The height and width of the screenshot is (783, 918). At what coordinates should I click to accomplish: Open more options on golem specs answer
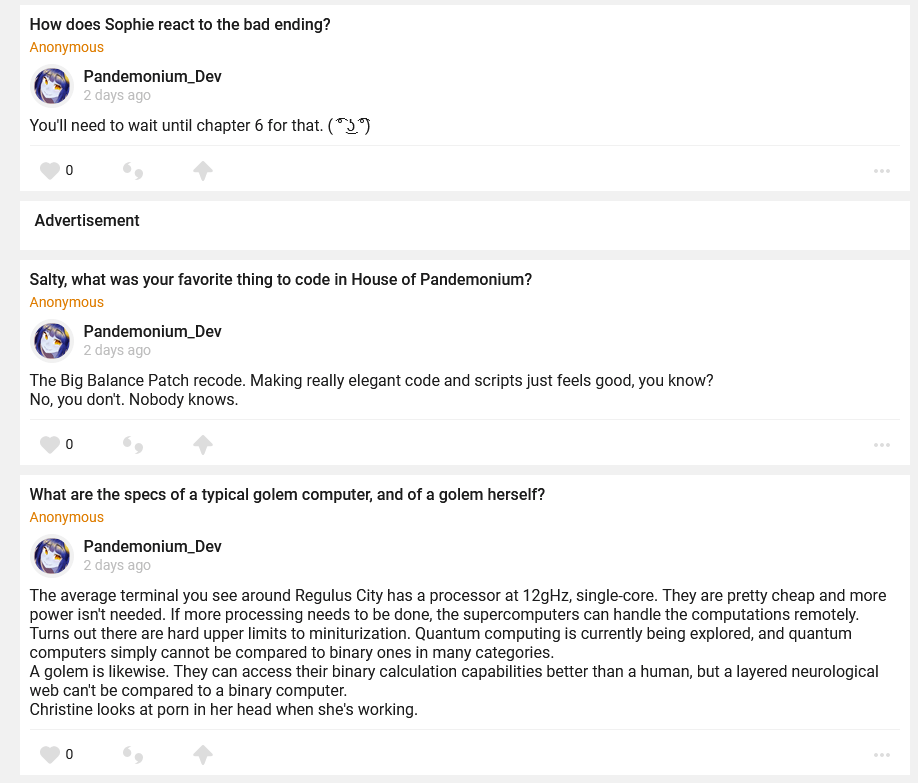(x=881, y=755)
